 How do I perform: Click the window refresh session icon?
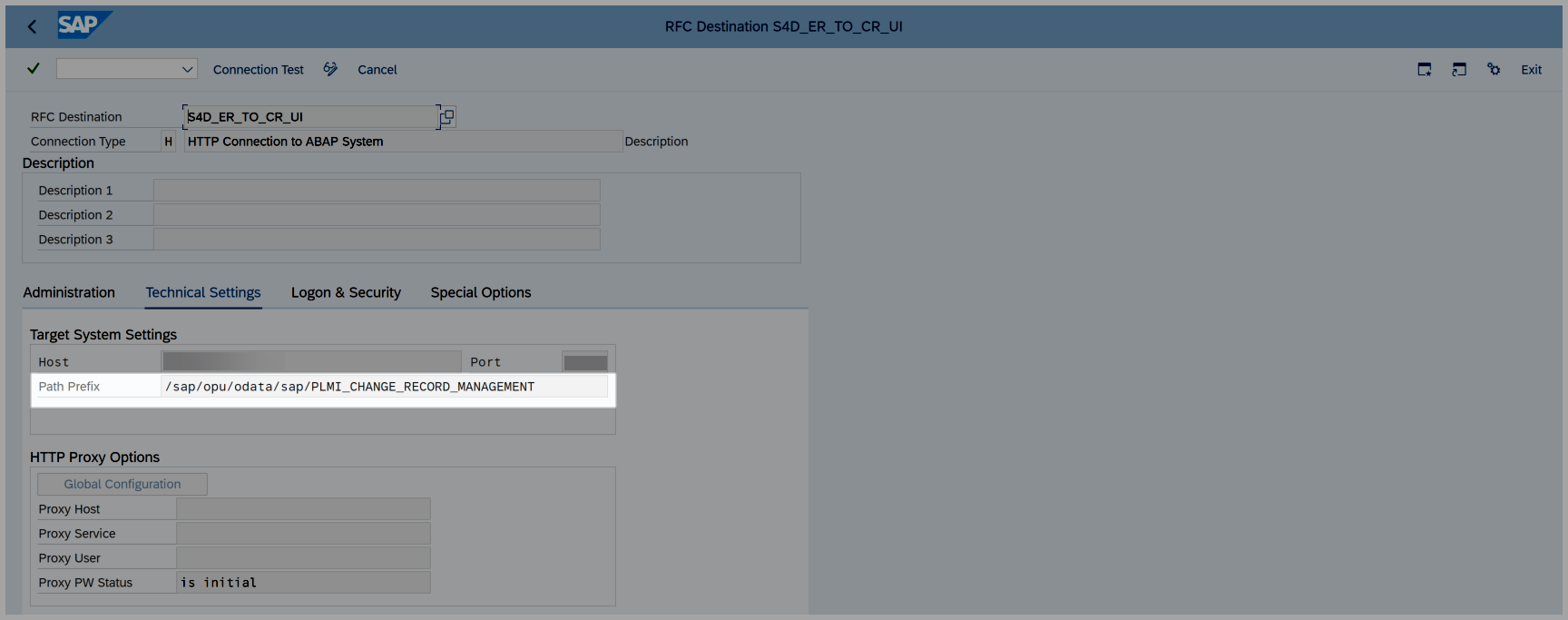1459,70
